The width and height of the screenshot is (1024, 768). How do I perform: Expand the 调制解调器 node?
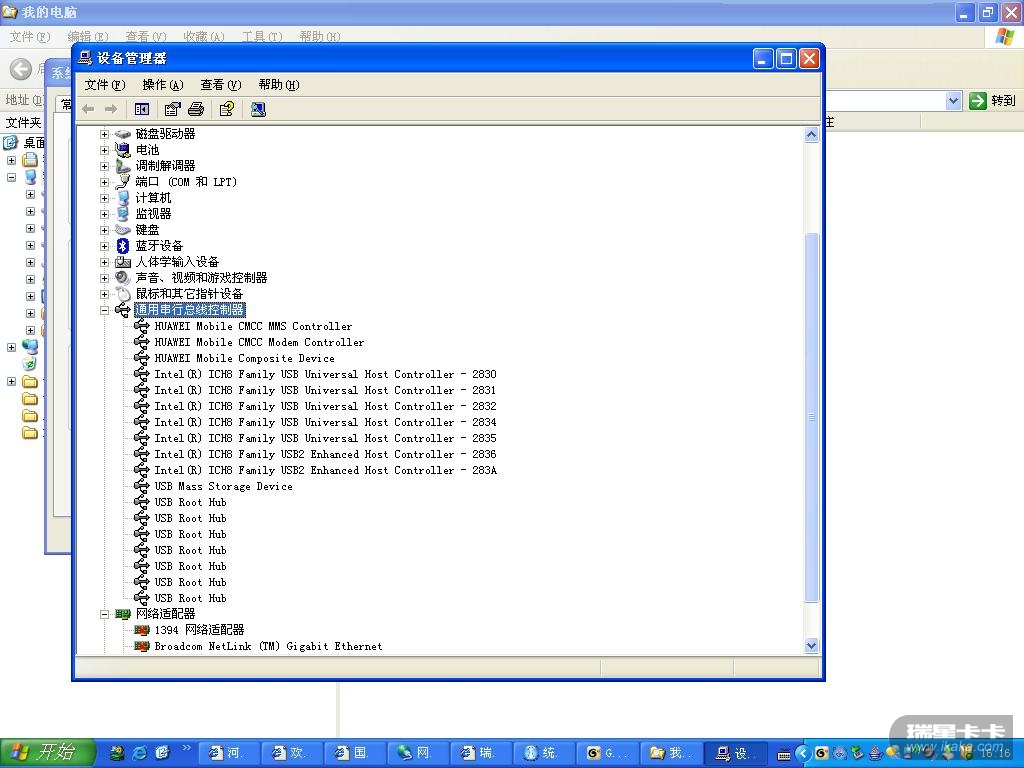tap(104, 166)
